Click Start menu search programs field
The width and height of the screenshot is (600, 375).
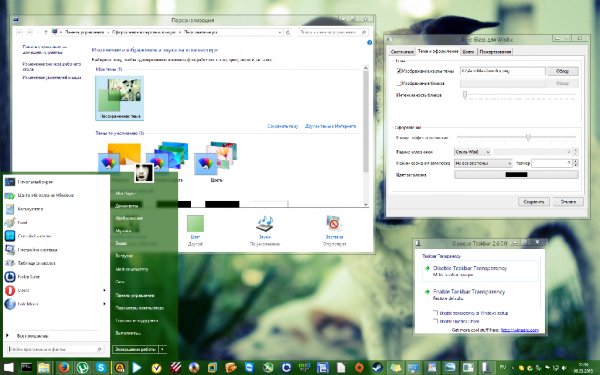coord(56,349)
